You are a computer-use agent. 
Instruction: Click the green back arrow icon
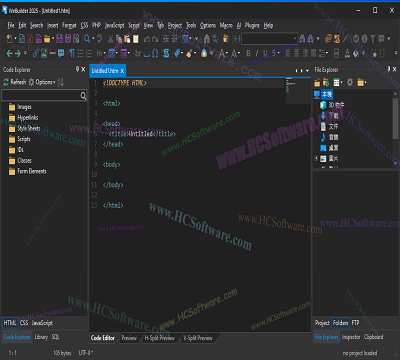[x=9, y=53]
